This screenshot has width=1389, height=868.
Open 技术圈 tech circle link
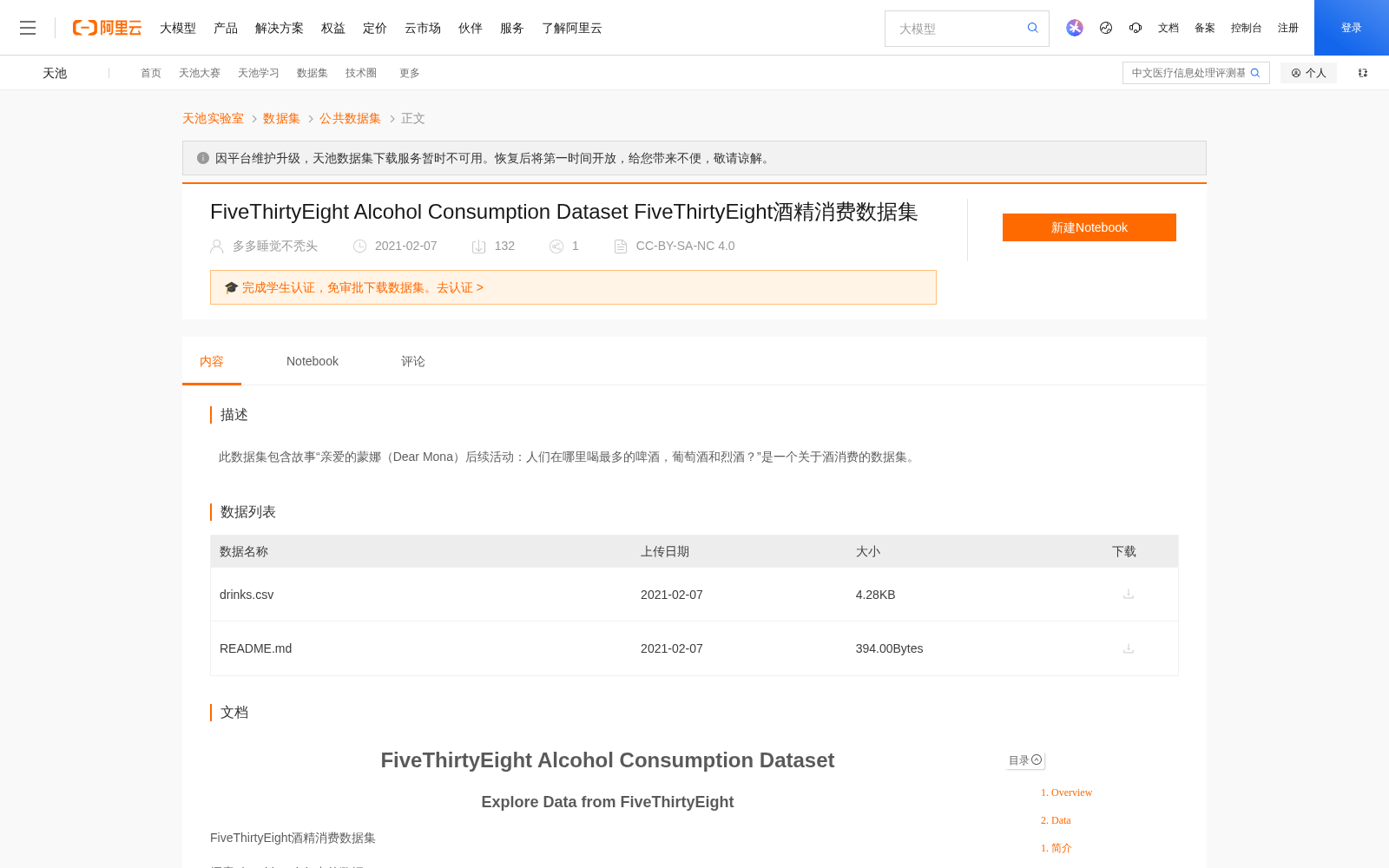(x=361, y=73)
